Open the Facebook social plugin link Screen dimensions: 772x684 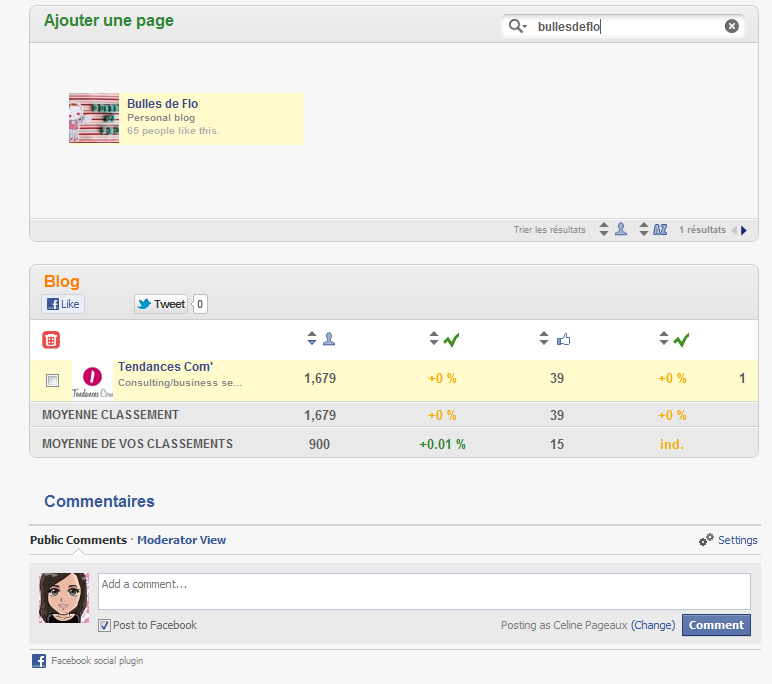click(97, 661)
